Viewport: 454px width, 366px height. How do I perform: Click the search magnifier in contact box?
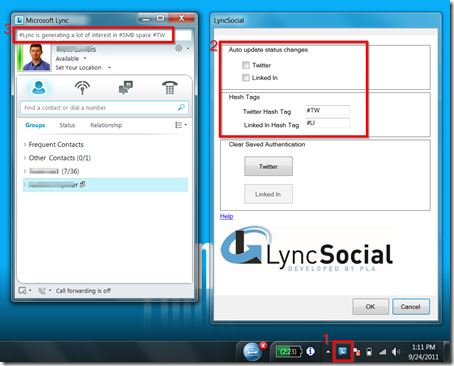tap(181, 107)
